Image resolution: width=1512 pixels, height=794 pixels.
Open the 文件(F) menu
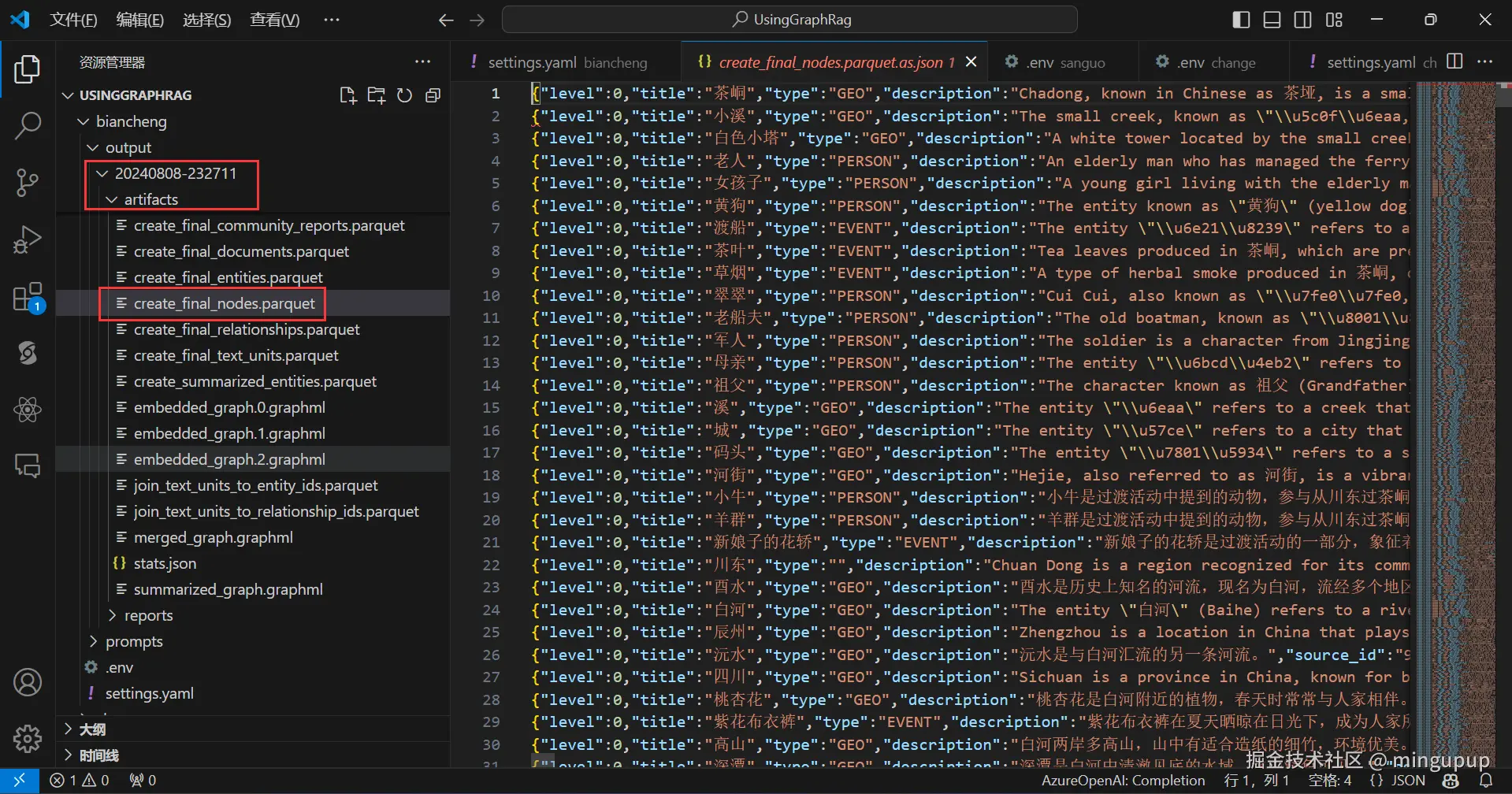point(73,20)
